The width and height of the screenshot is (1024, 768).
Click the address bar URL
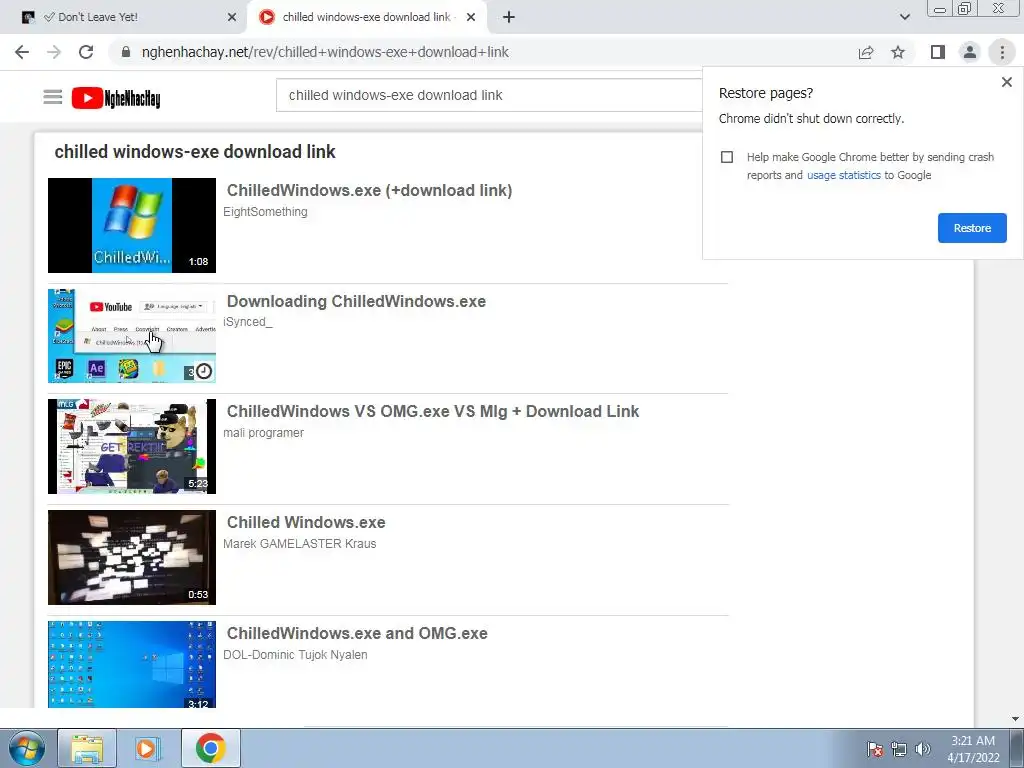pyautogui.click(x=325, y=52)
